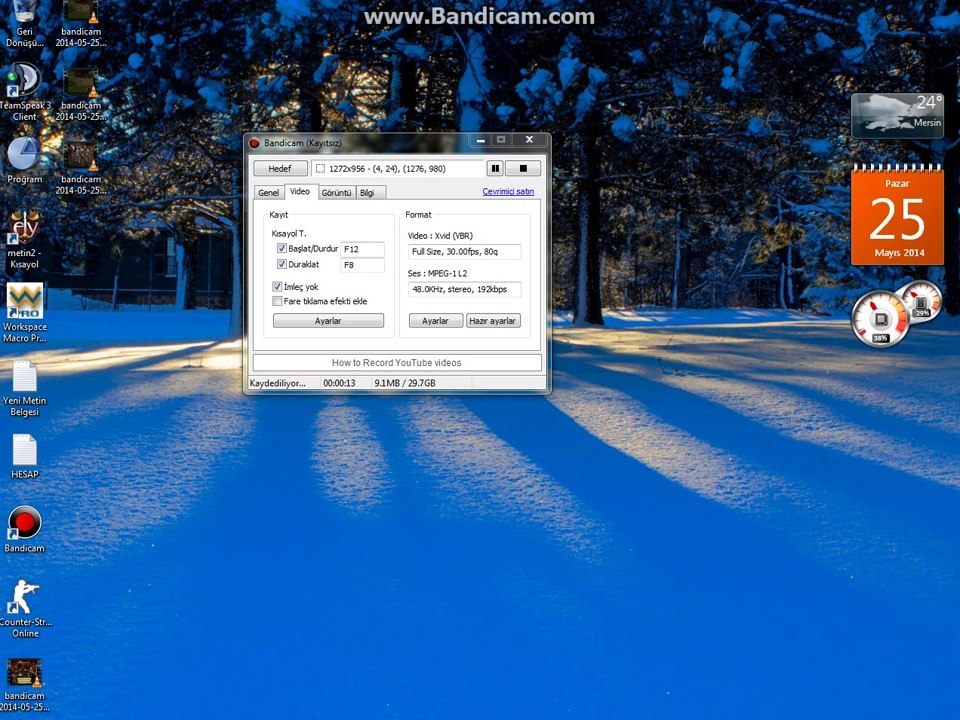Image resolution: width=960 pixels, height=720 pixels.
Task: Open the Genel tab
Action: point(268,193)
